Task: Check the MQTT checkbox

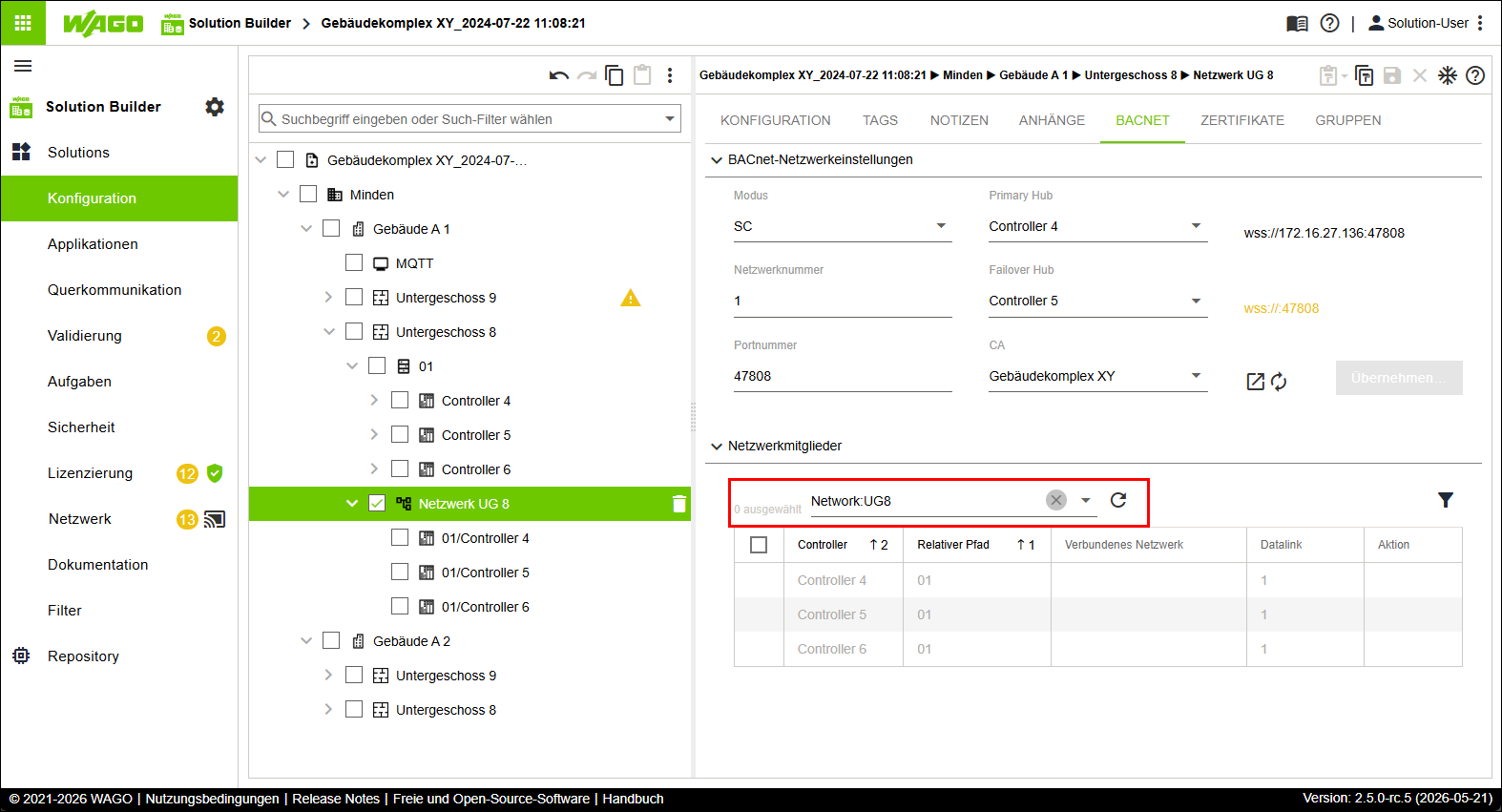Action: [x=354, y=262]
